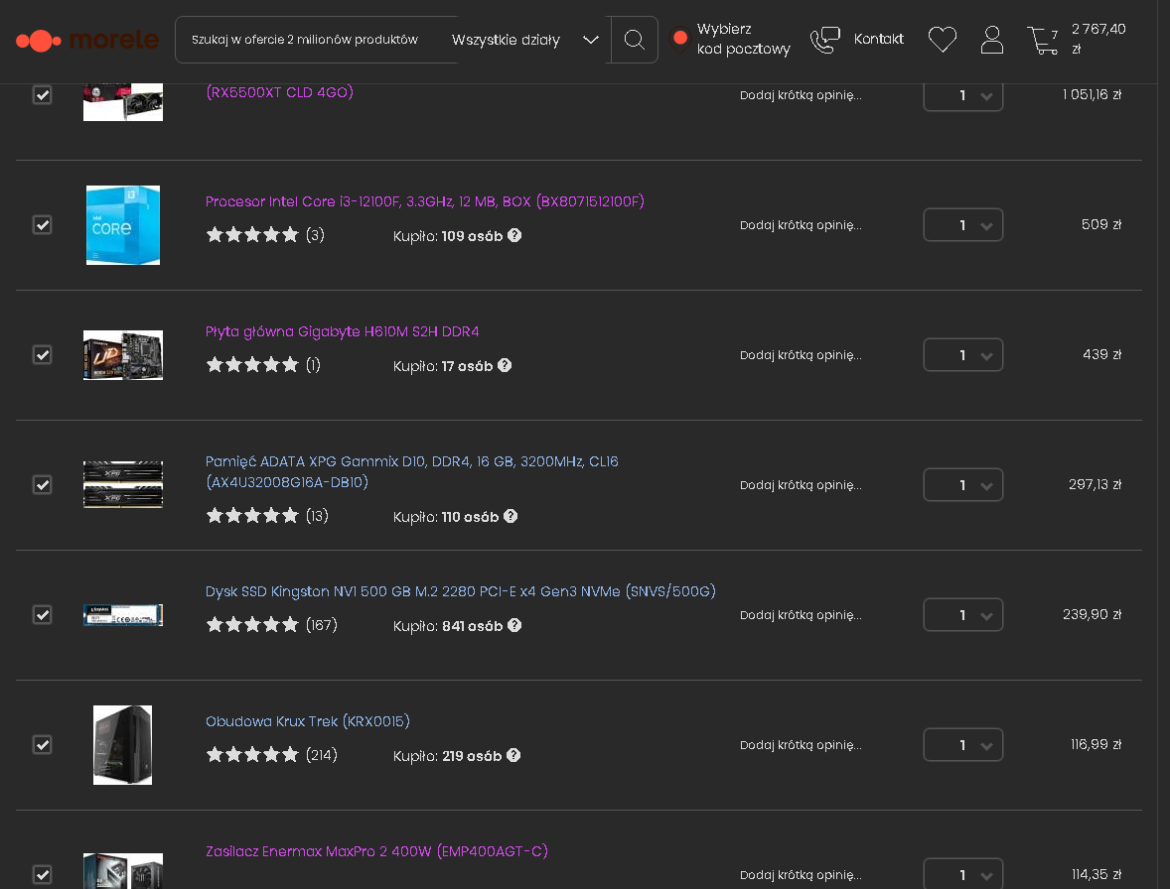Uncheck the Obudowa Krux Trek checkbox
Viewport: 1170px width, 889px height.
43,744
